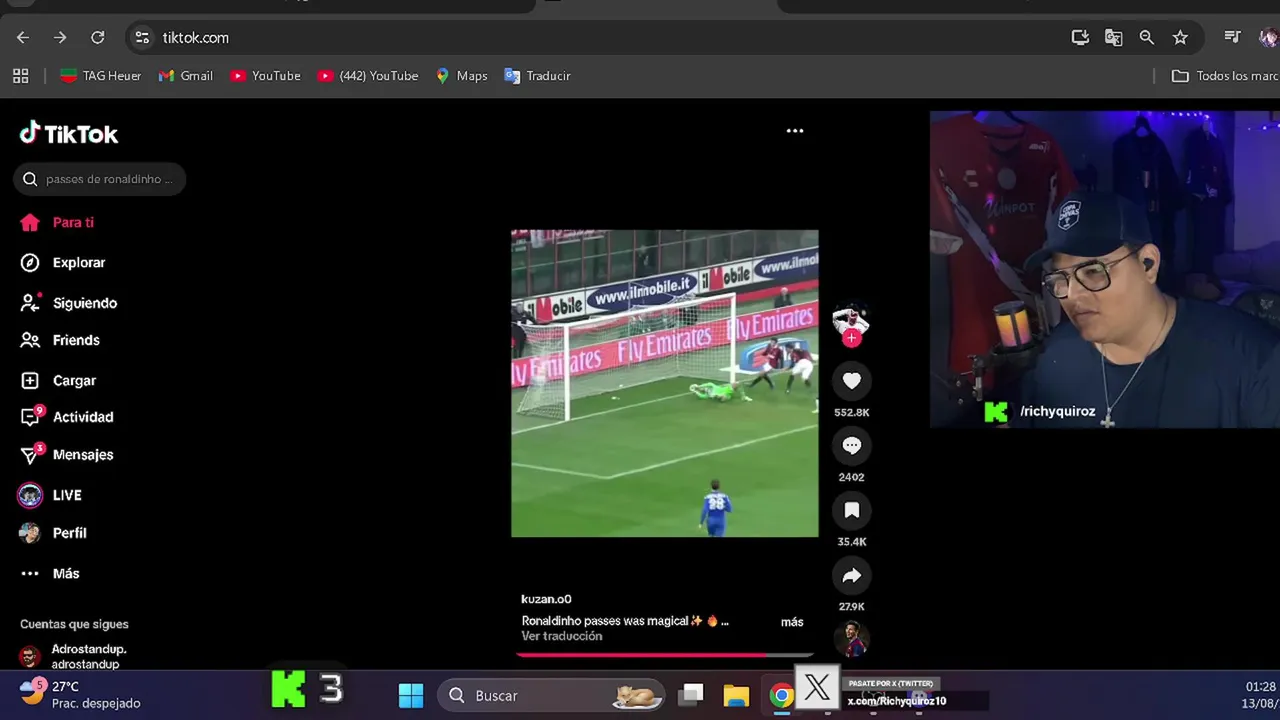Open the media control icon
Viewport: 1280px width, 720px height.
(x=1232, y=37)
